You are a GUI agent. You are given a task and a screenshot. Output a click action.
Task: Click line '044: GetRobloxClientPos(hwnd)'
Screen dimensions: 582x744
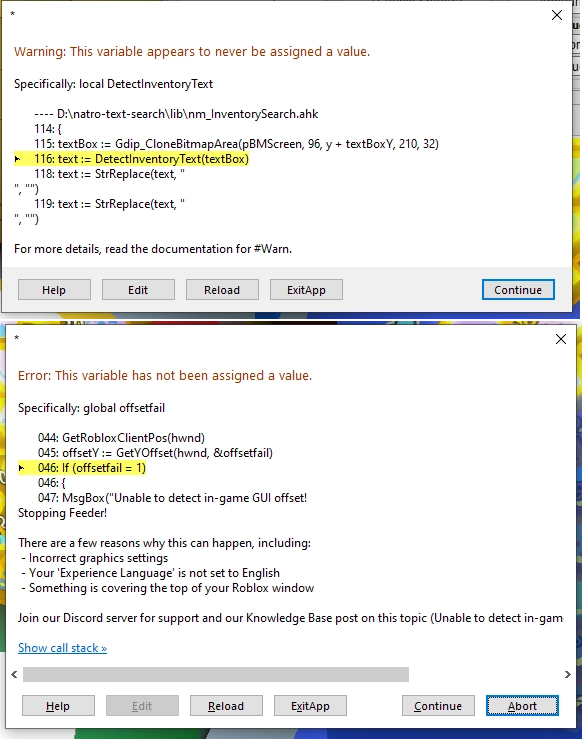pos(121,437)
